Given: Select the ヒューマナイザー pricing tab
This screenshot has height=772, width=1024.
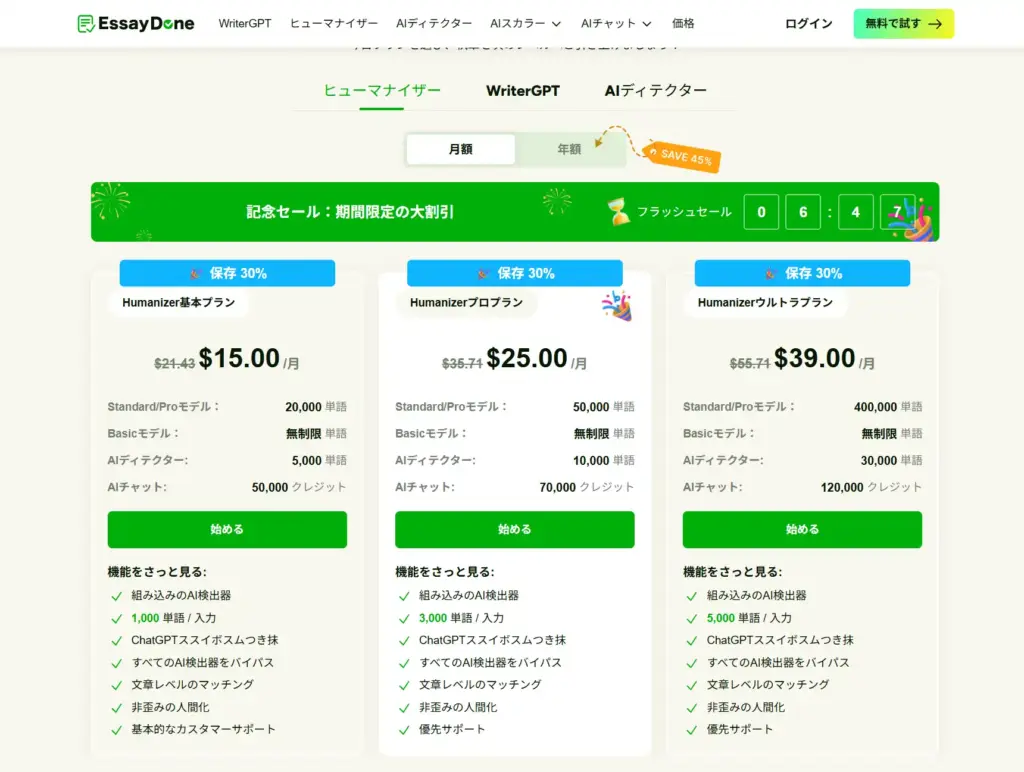Looking at the screenshot, I should tap(382, 91).
